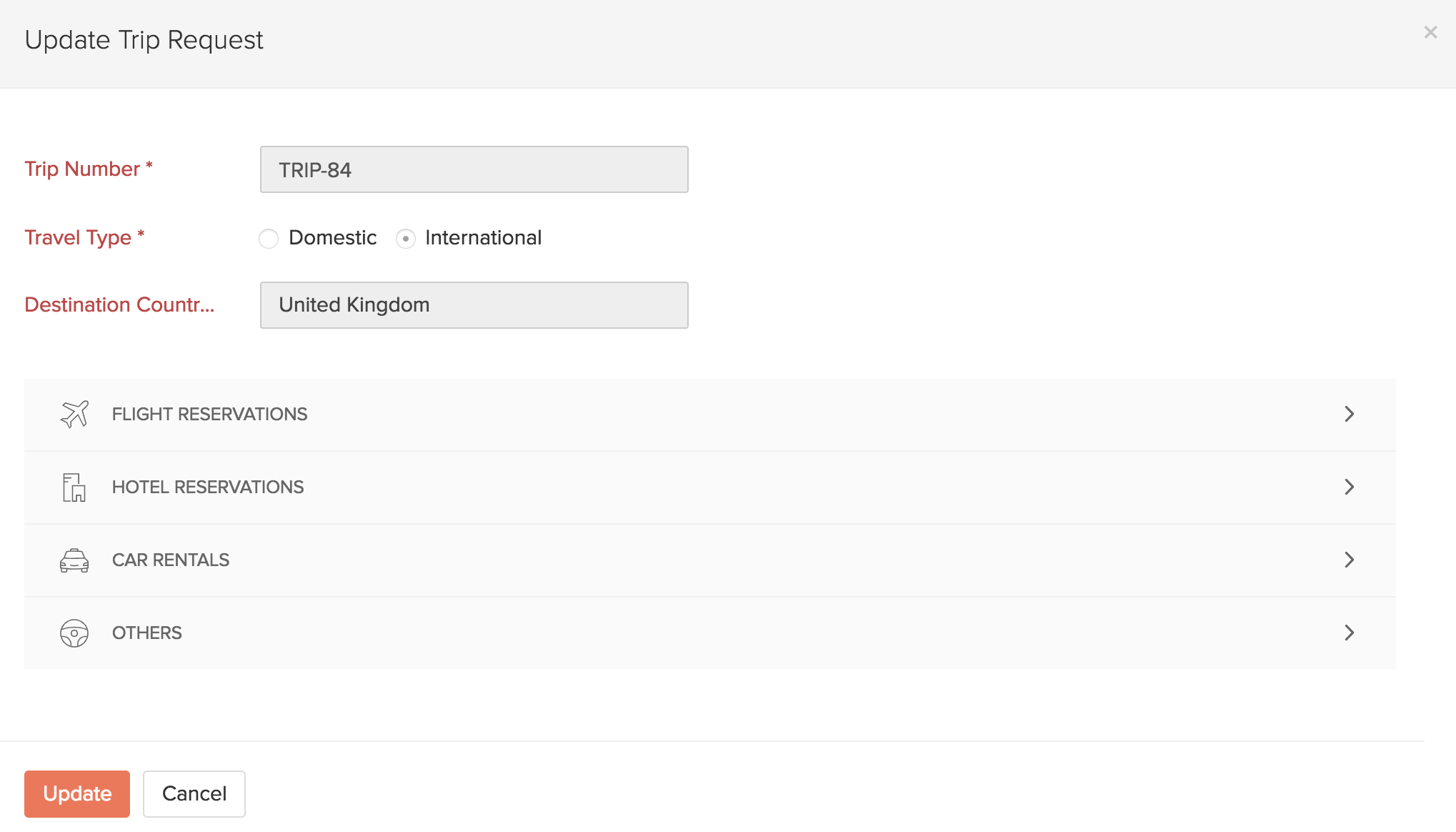Expand Flight Reservations chevron arrow

(1349, 415)
